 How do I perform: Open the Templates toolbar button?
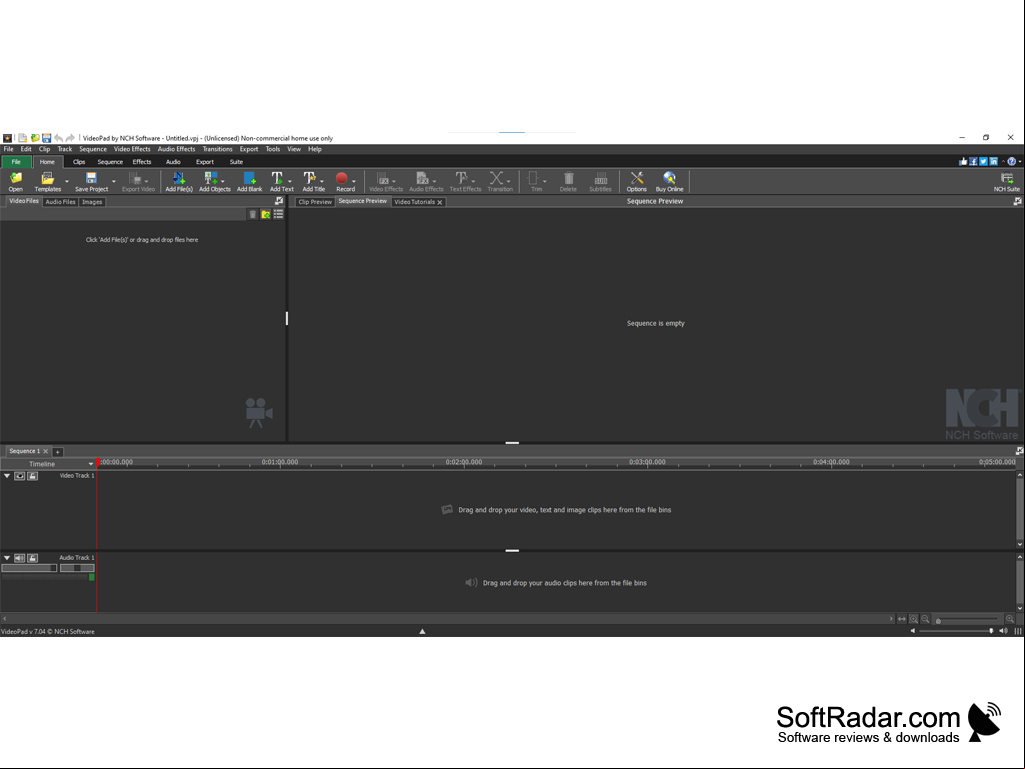(x=47, y=181)
